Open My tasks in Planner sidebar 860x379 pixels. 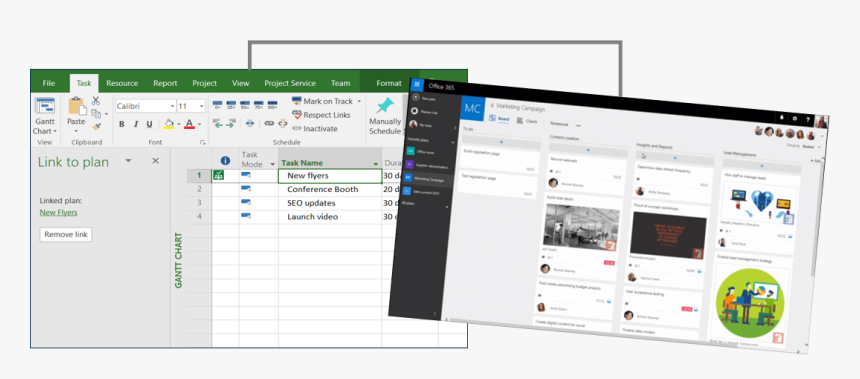tap(421, 126)
